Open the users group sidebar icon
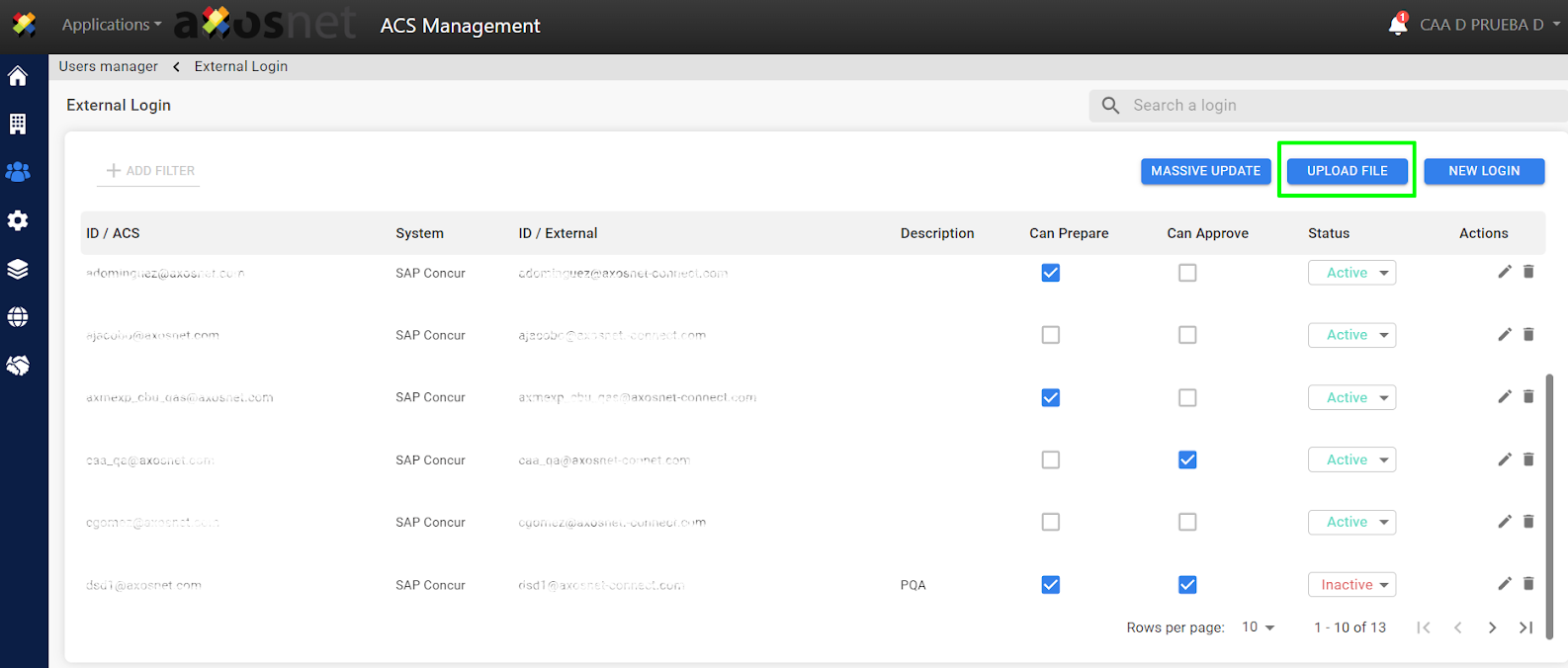Screen dimensions: 1568x668 pyautogui.click(x=18, y=172)
